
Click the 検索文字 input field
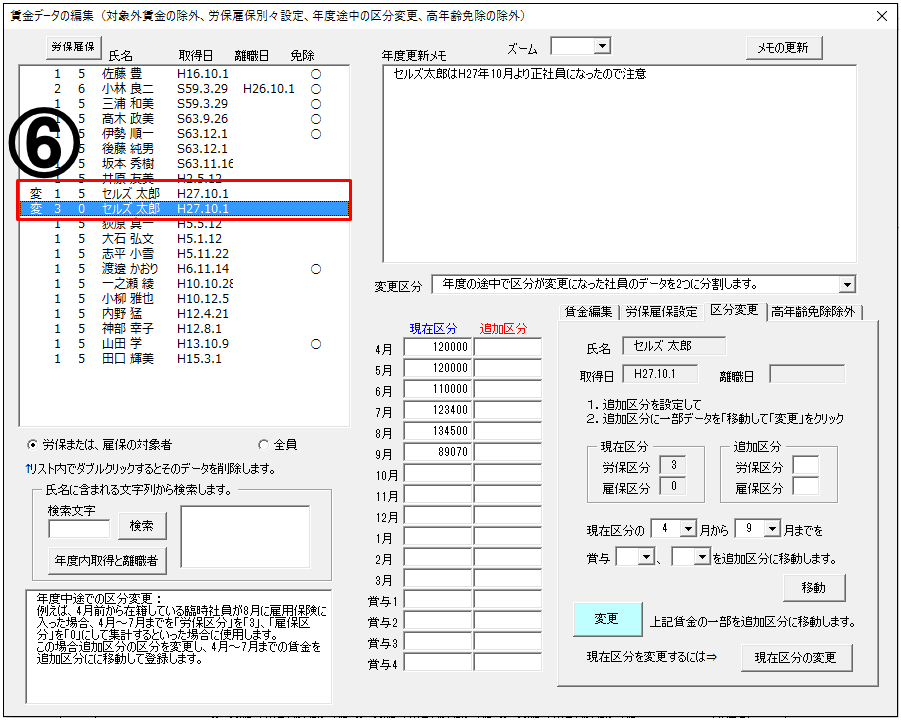click(78, 528)
